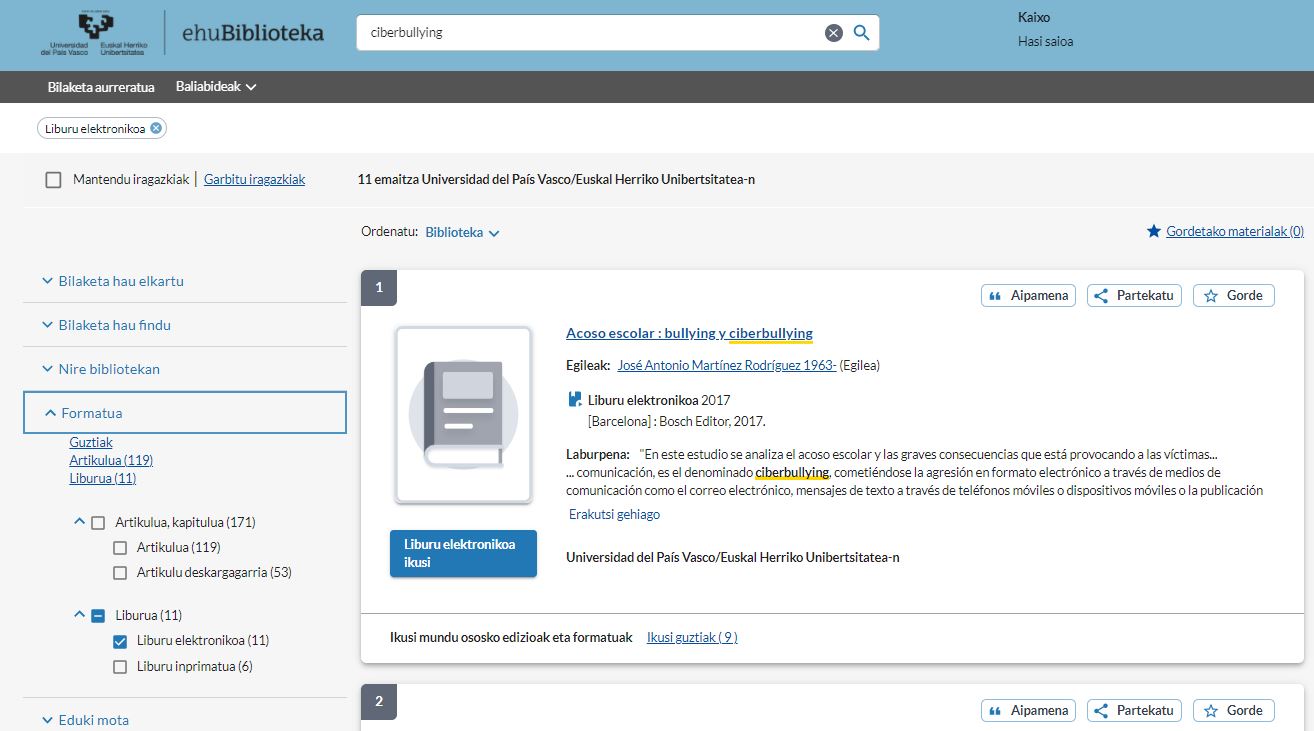Toggle Mantendu iragazkiak checkbox
This screenshot has width=1314, height=731.
54,180
